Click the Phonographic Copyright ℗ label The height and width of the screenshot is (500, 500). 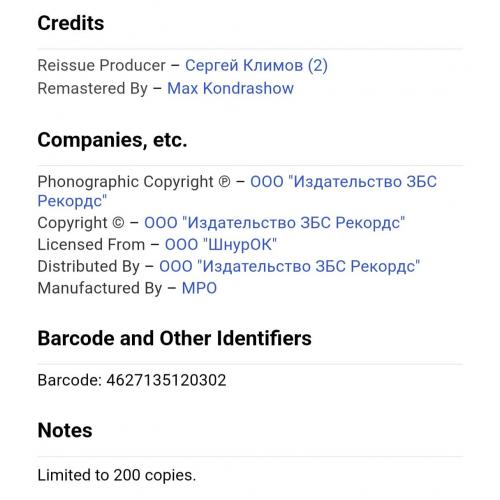click(134, 182)
